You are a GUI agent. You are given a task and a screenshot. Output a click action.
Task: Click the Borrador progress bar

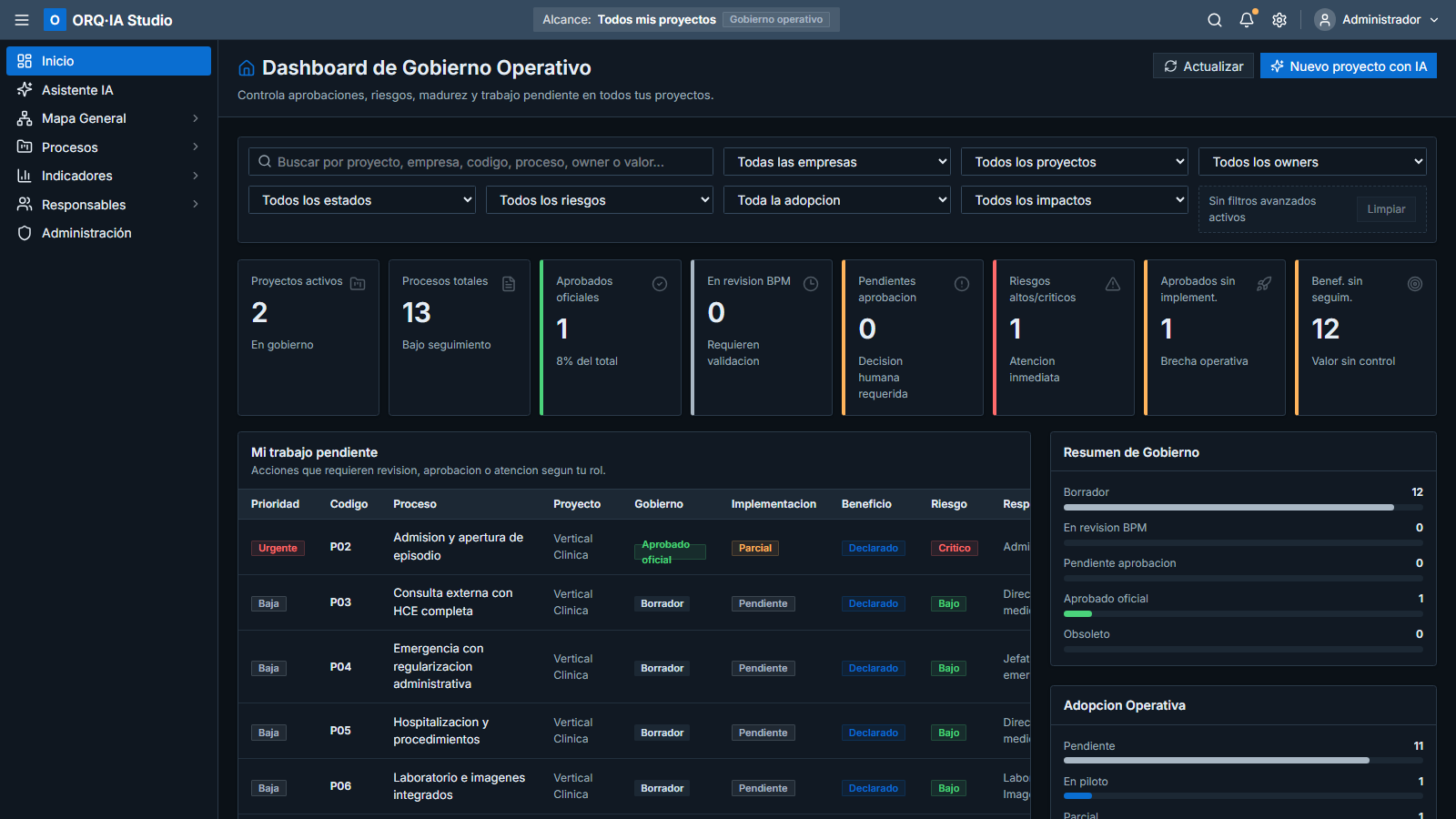coord(1243,508)
